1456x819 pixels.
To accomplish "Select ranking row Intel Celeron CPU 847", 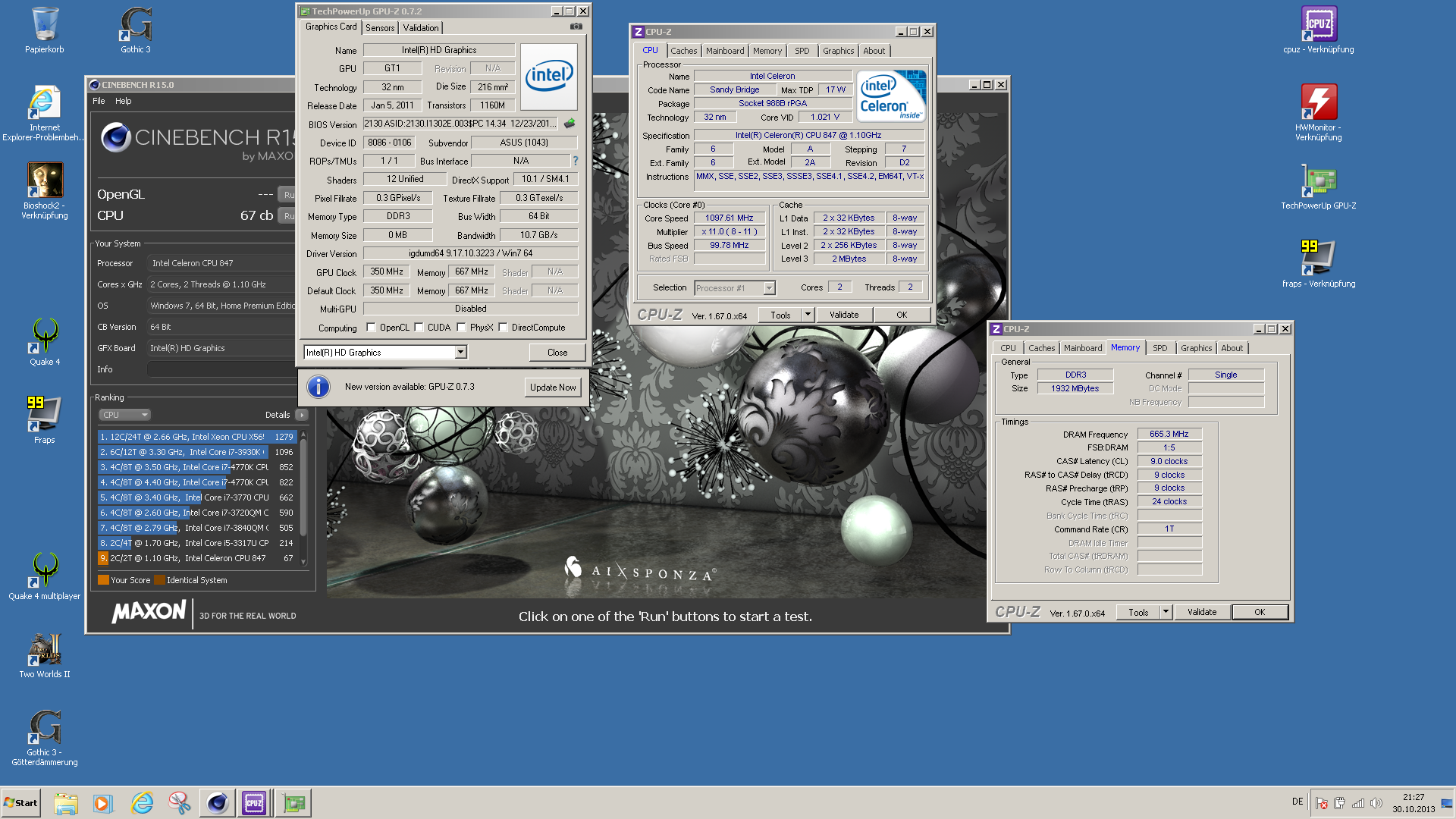I will [x=196, y=558].
